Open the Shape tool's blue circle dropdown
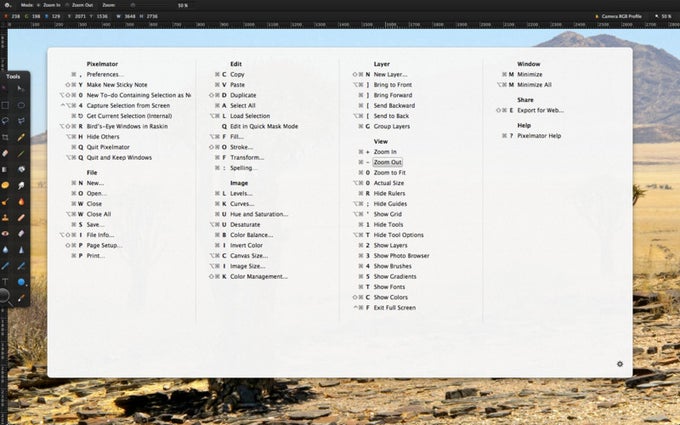Image resolution: width=680 pixels, height=425 pixels. tap(21, 282)
